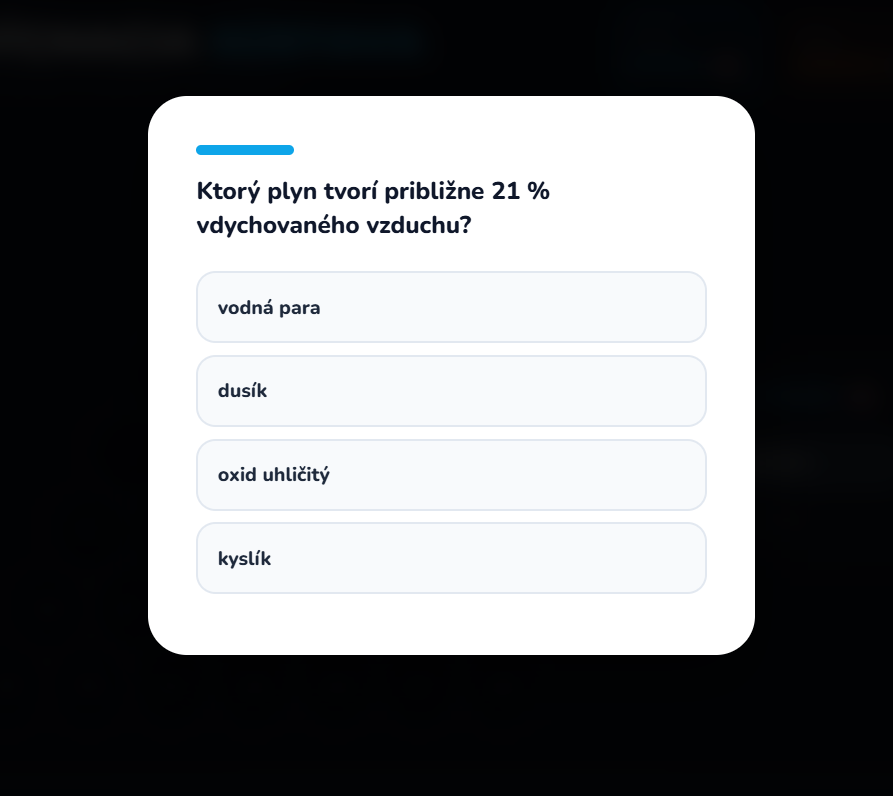
Task: Click the quiz progress indicator at the card top
Action: coord(245,150)
